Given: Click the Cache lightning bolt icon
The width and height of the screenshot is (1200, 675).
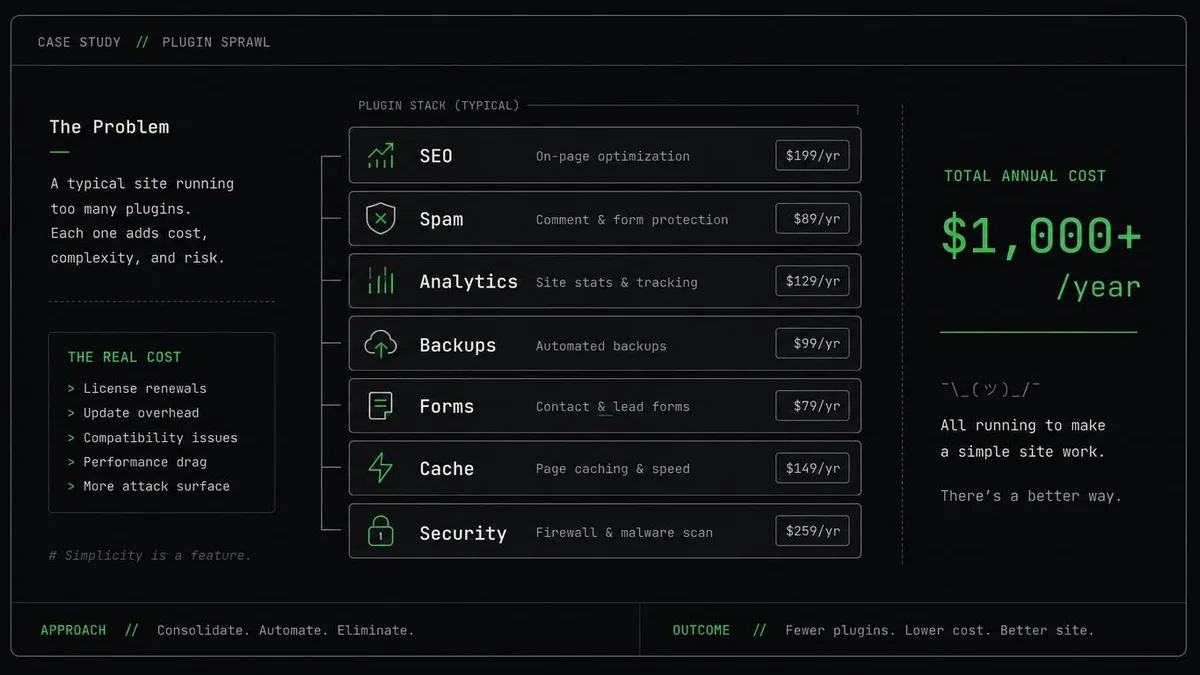Looking at the screenshot, I should coord(380,468).
